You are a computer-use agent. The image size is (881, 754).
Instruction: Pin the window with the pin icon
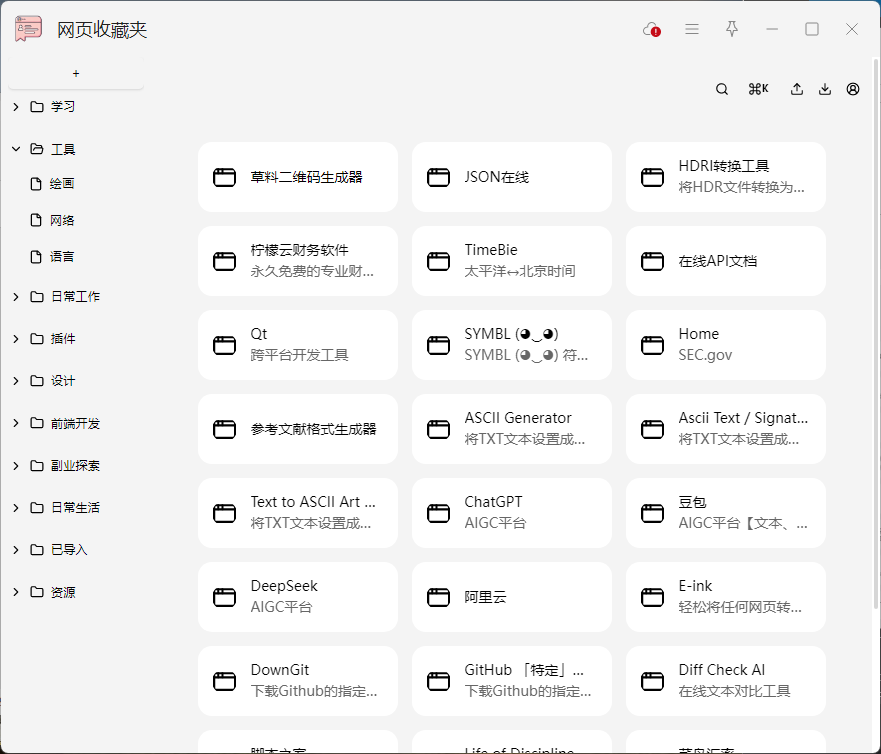(732, 29)
